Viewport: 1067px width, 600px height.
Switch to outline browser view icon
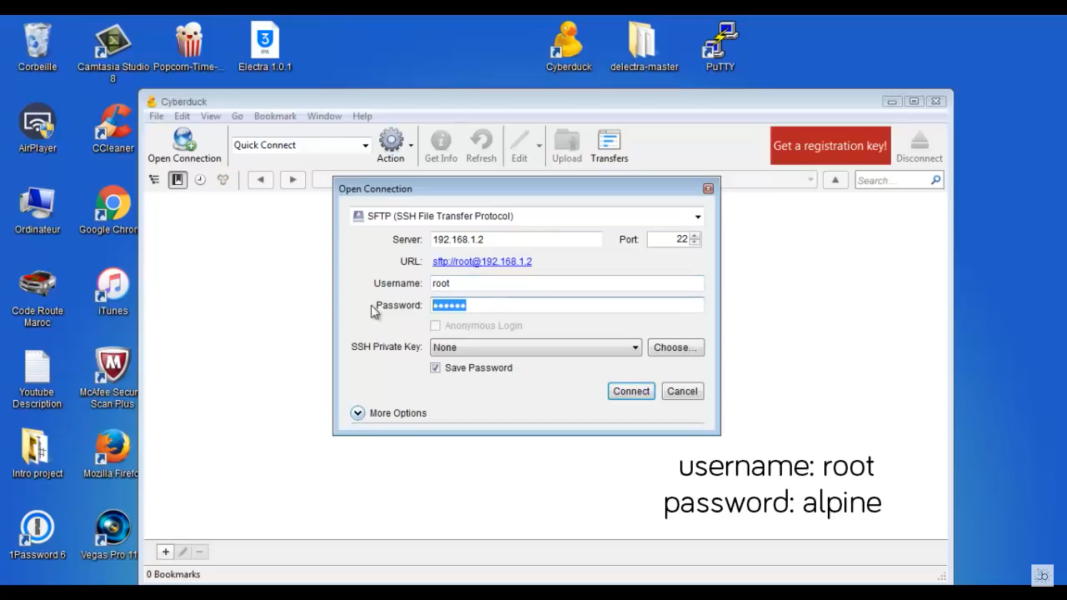tap(154, 180)
